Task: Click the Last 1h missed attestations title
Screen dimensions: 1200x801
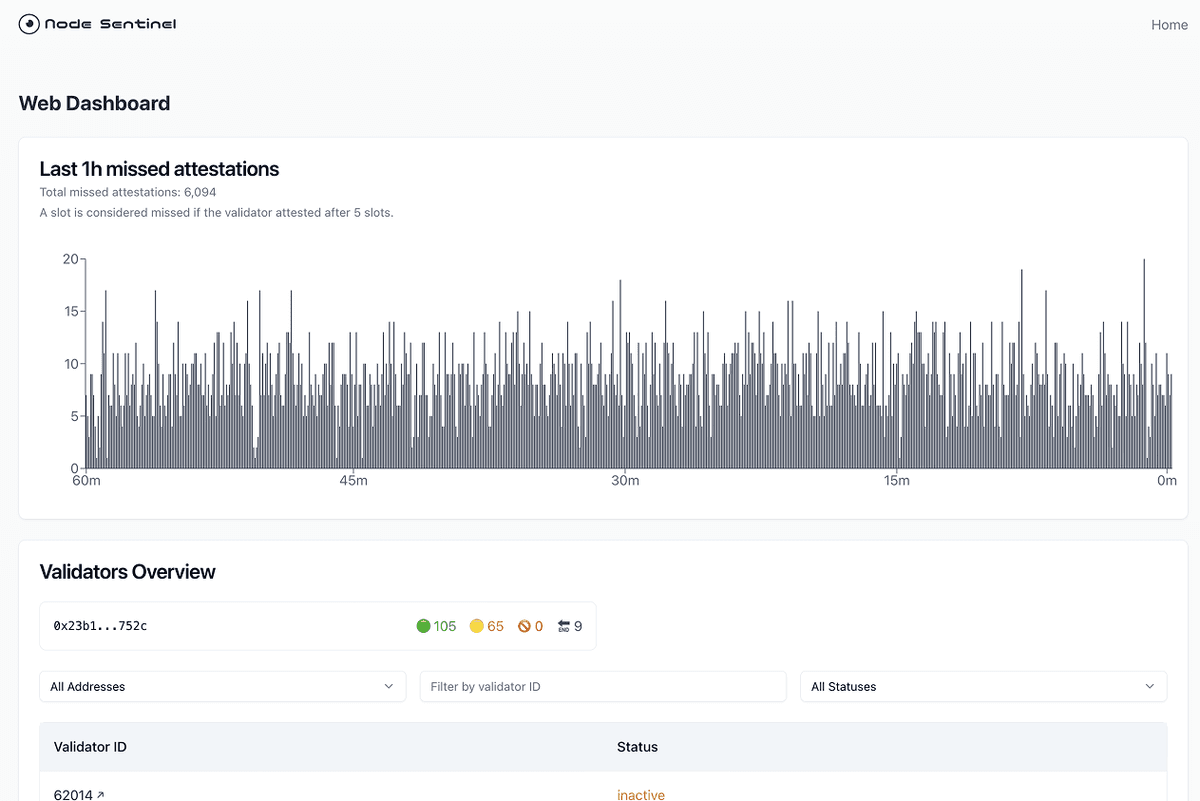Action: click(x=159, y=169)
